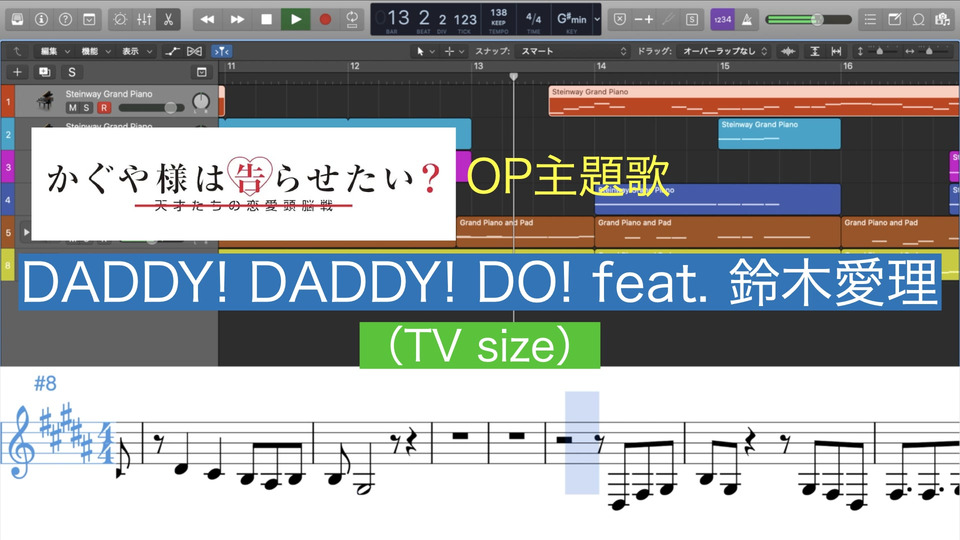The image size is (960, 540).
Task: Open the Note Pads button
Action: tap(894, 20)
